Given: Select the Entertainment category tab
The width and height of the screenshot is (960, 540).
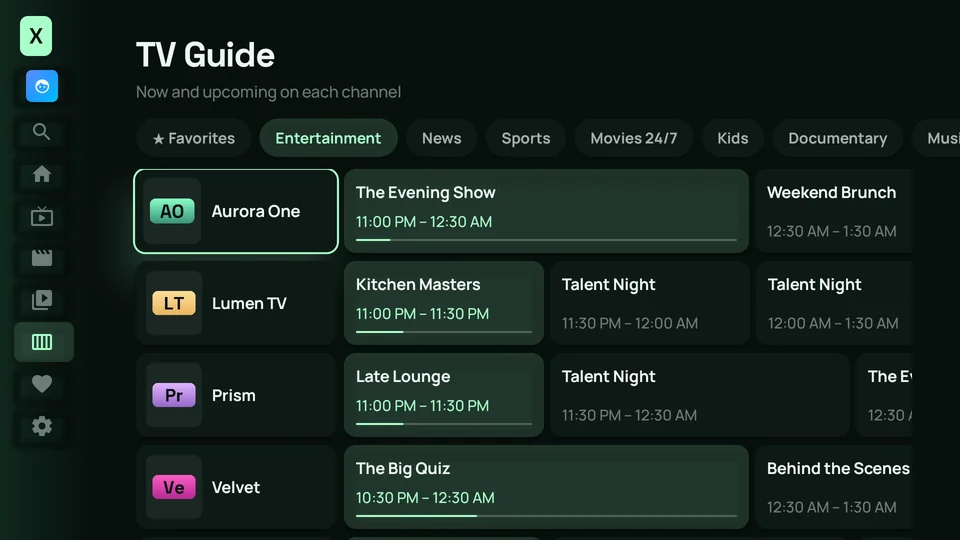Looking at the screenshot, I should 328,138.
